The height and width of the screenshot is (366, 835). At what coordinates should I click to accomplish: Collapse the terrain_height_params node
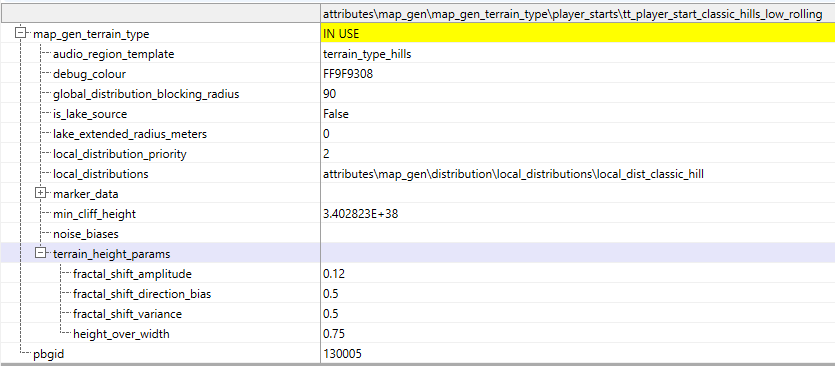tap(40, 253)
